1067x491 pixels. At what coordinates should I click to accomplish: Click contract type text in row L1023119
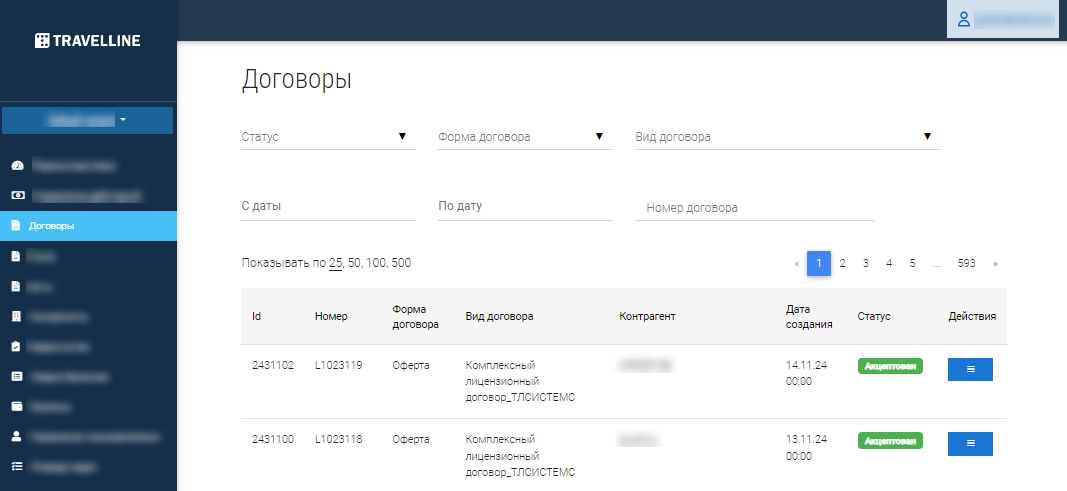coord(521,382)
